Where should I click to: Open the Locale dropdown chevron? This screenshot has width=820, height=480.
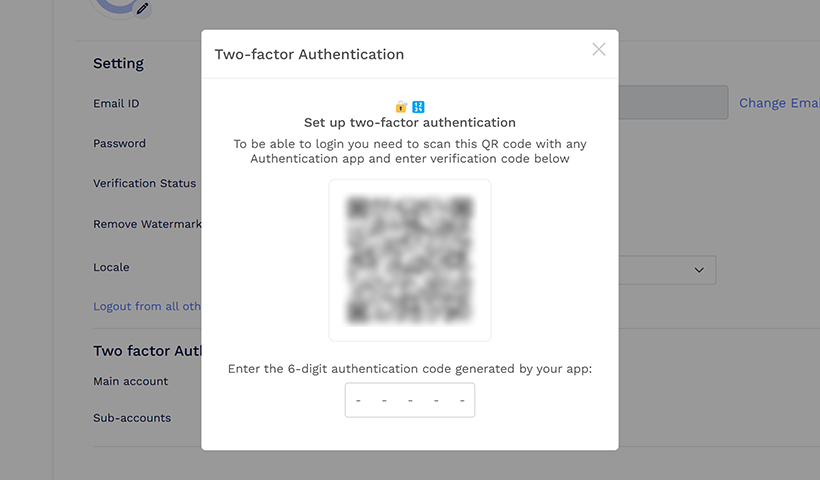pyautogui.click(x=699, y=270)
